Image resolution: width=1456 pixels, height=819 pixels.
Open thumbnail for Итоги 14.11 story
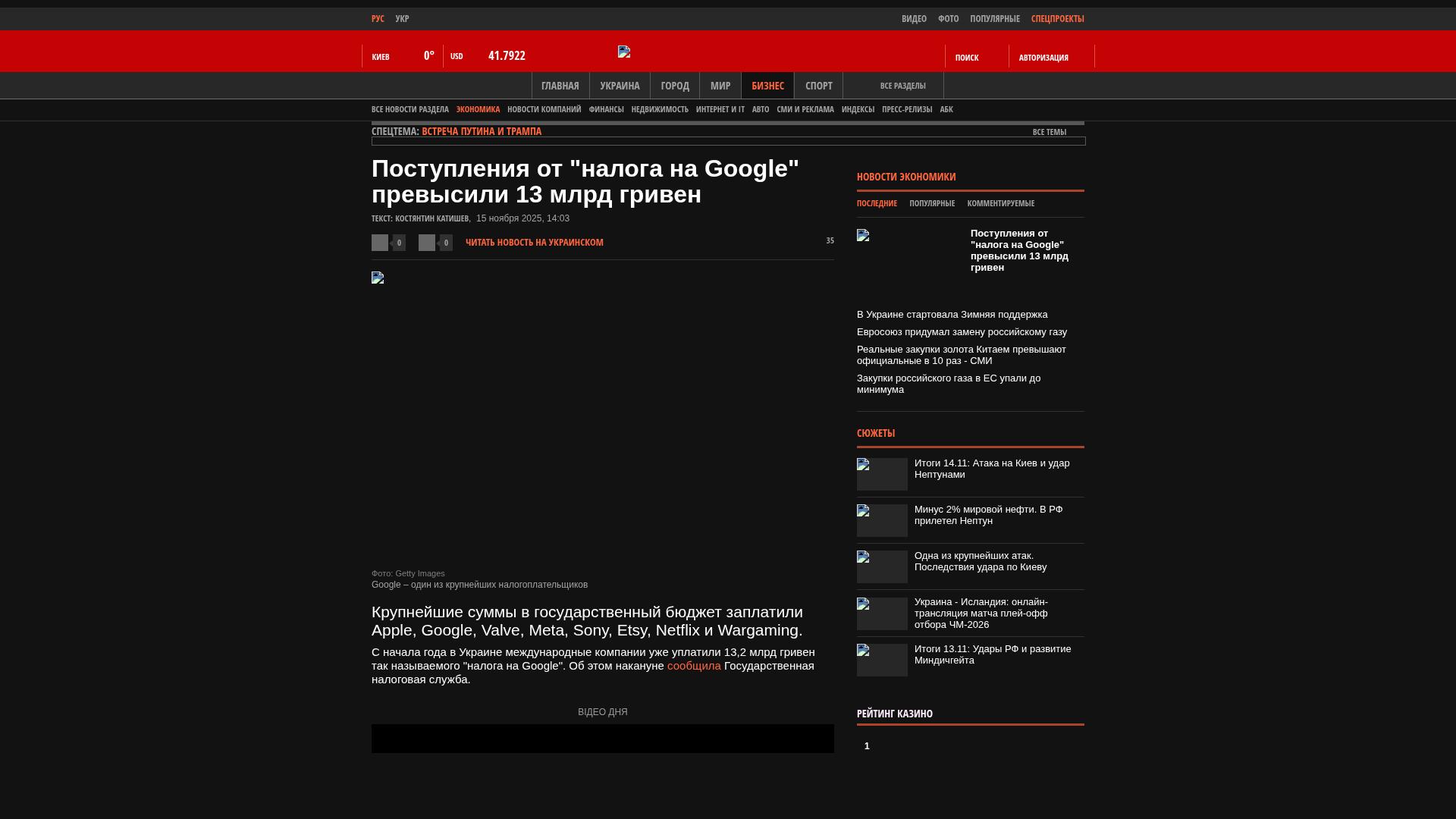pyautogui.click(x=882, y=474)
